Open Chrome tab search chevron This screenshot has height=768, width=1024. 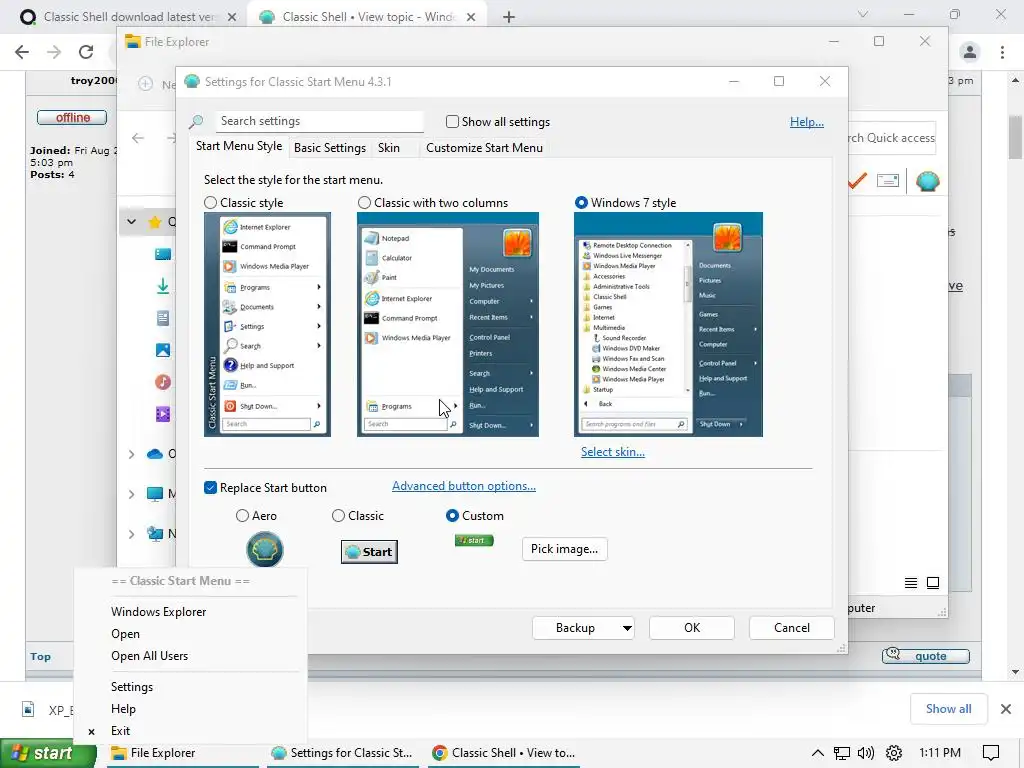click(863, 14)
